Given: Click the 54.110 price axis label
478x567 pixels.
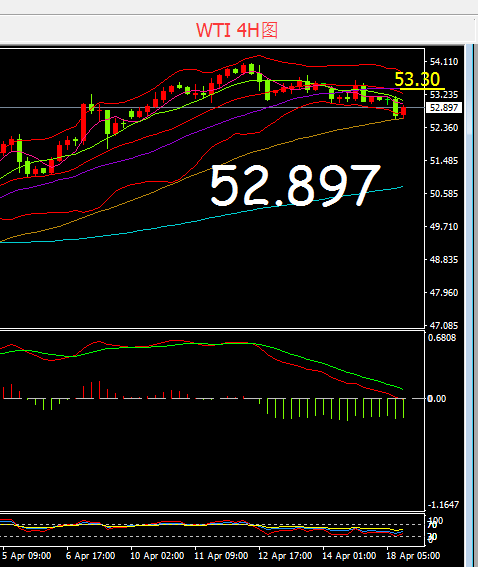Looking at the screenshot, I should [444, 62].
